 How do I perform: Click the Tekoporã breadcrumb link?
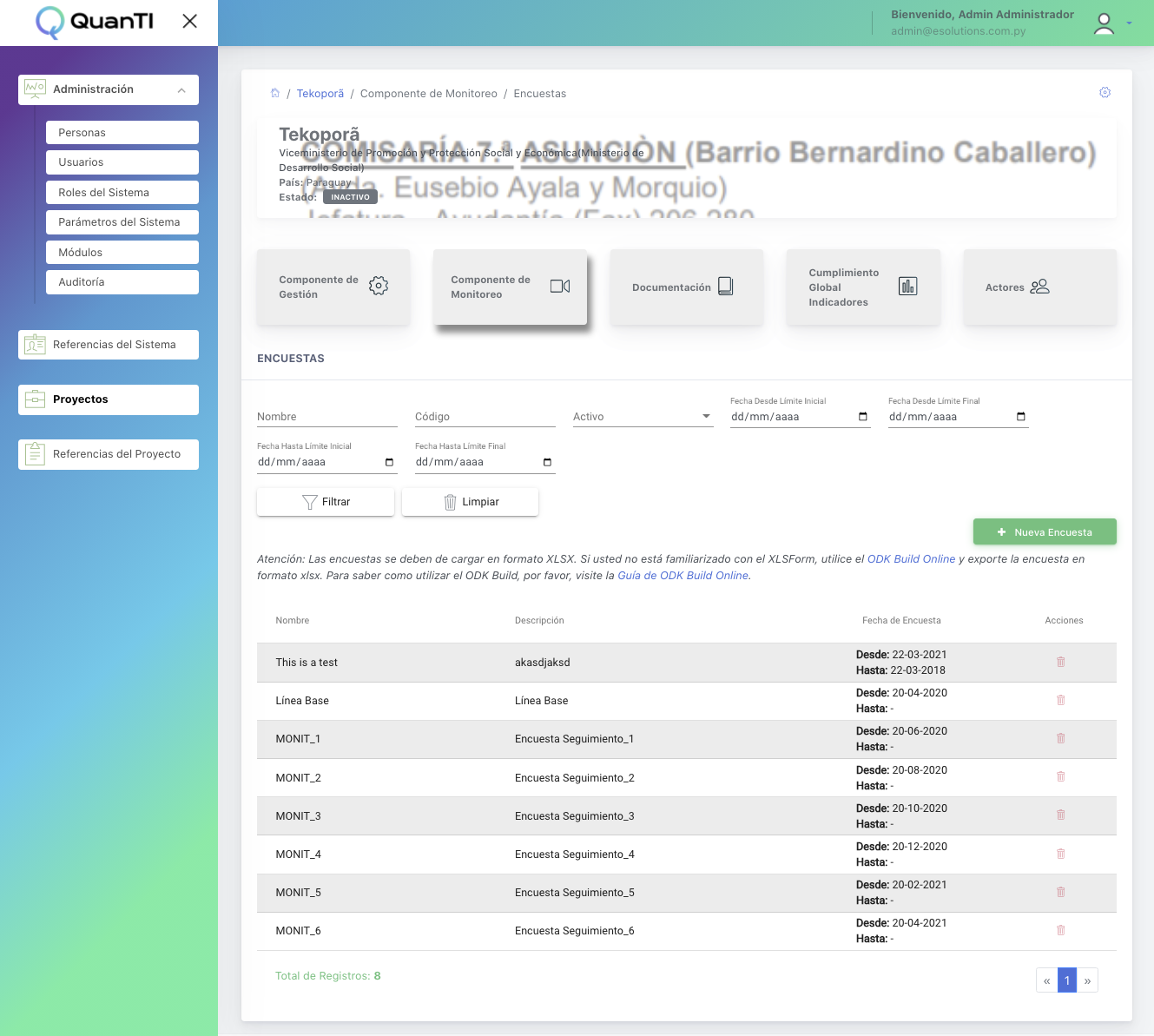(320, 94)
